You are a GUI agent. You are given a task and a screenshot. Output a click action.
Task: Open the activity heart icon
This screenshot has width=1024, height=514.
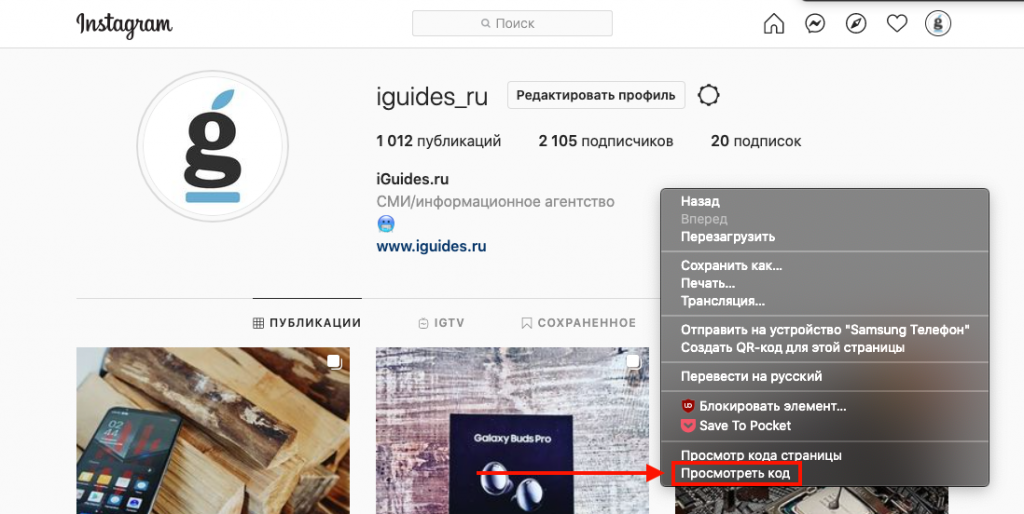[897, 24]
